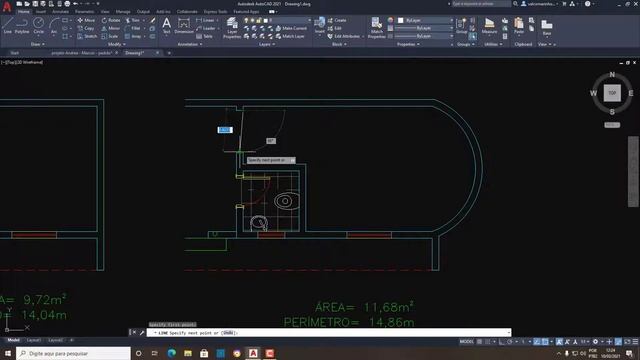Open Microsoft Edge from taskbar
Image resolution: width=640 pixels, height=360 pixels.
click(171, 353)
